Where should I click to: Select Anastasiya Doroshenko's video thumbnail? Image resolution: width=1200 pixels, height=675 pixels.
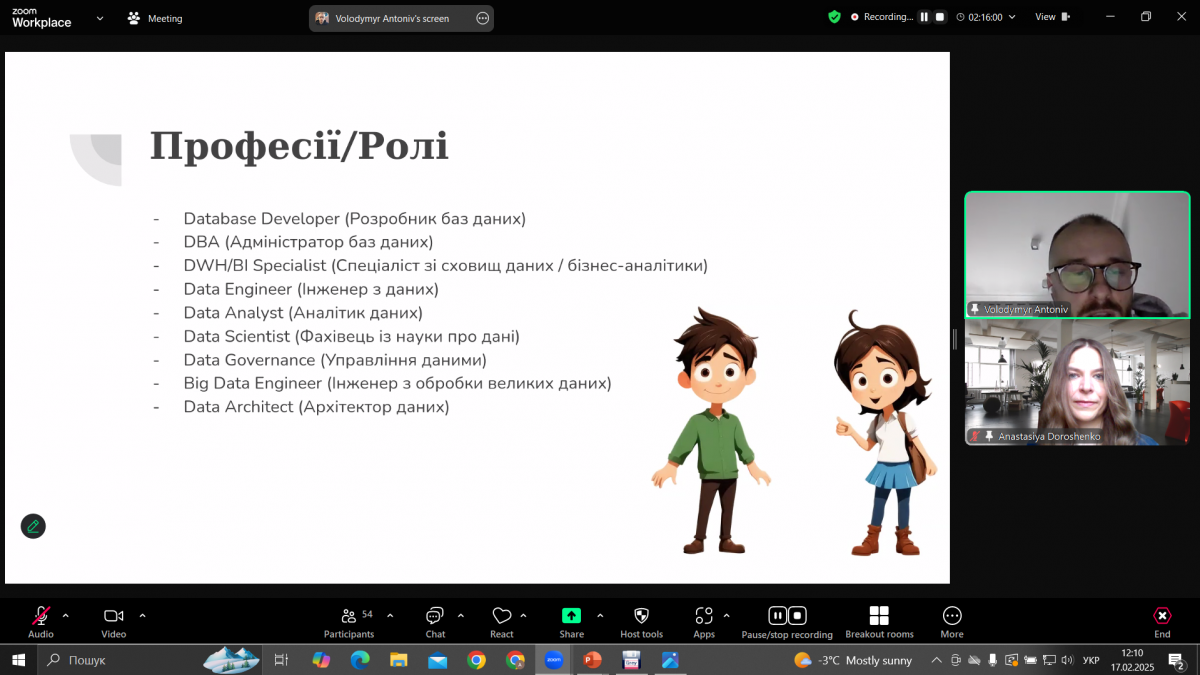pos(1077,382)
